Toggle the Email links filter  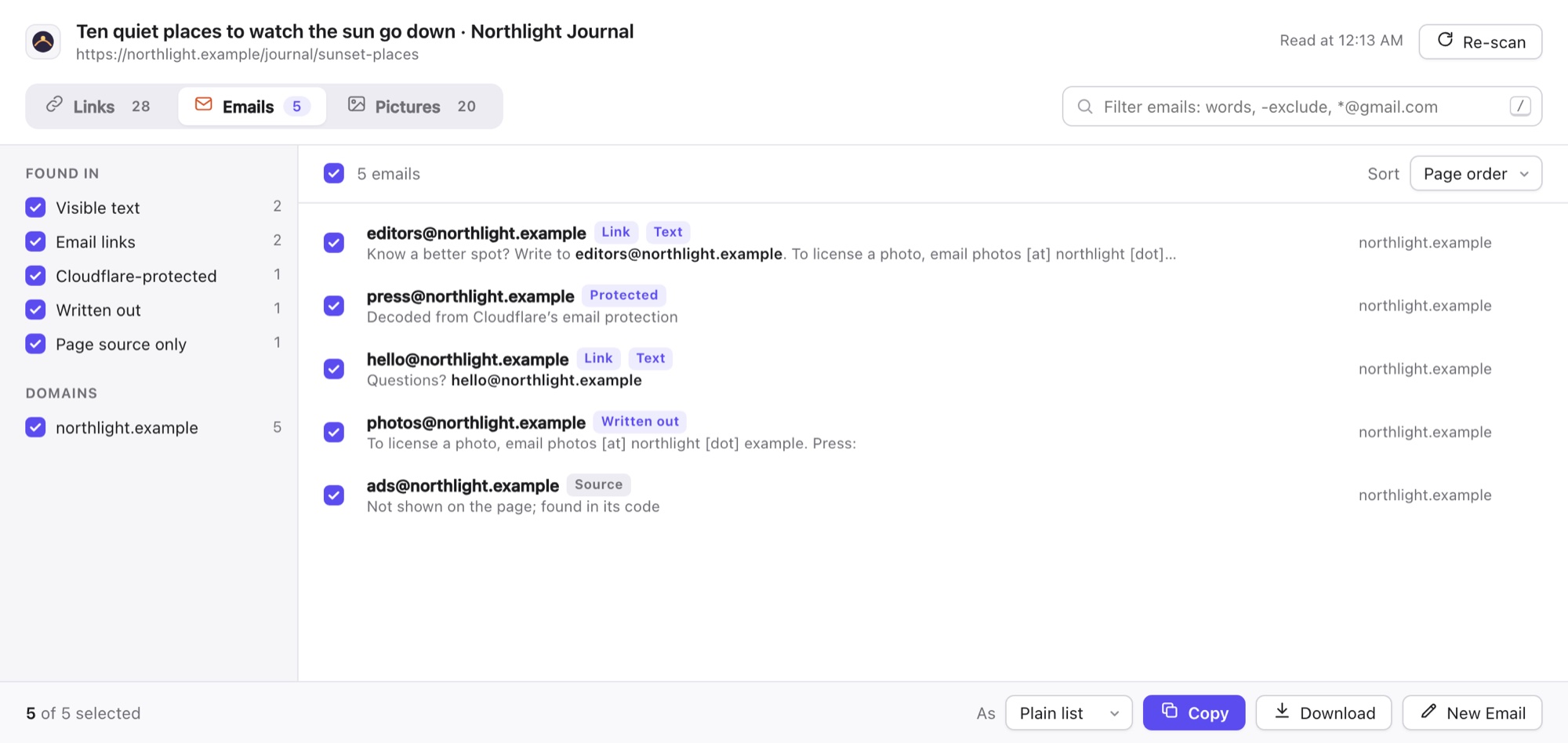click(x=35, y=241)
